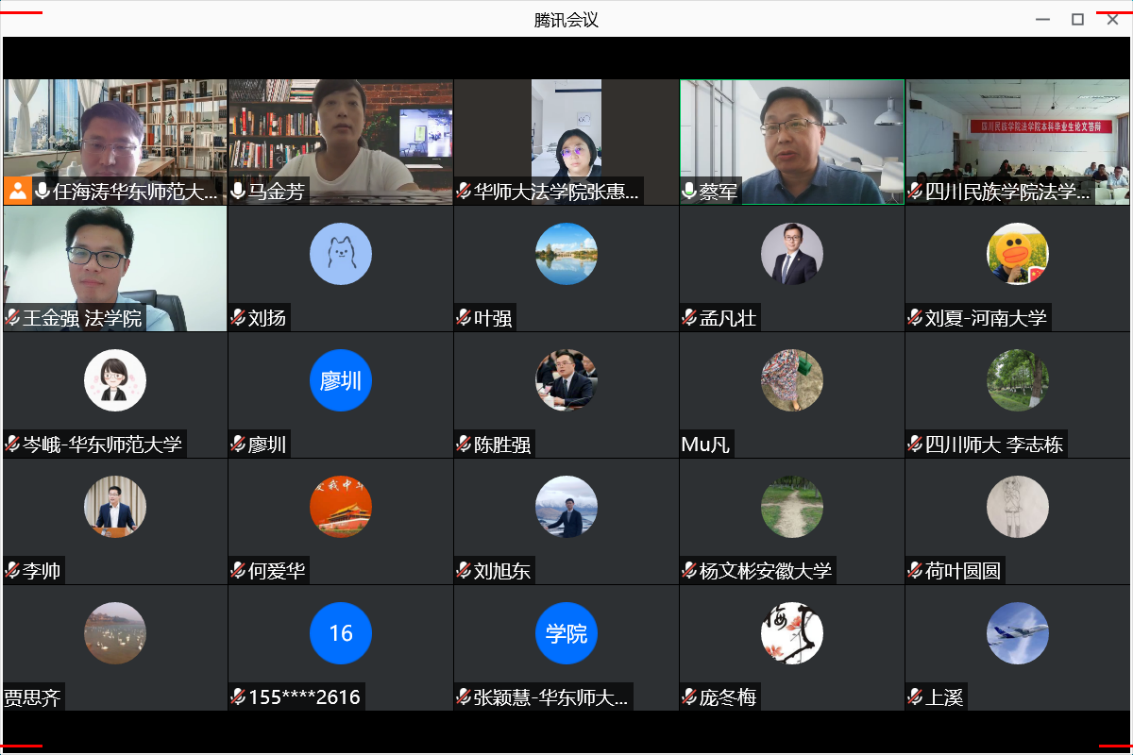
Task: Click the muted microphone icon next to 李帅
Action: 13,571
